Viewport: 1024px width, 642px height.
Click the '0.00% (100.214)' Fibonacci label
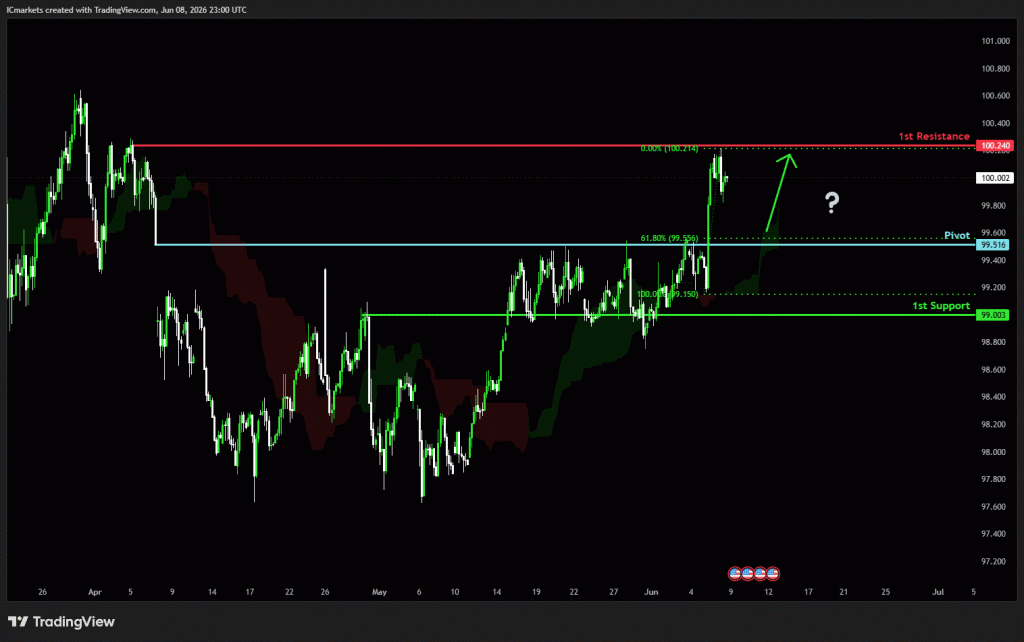point(669,149)
